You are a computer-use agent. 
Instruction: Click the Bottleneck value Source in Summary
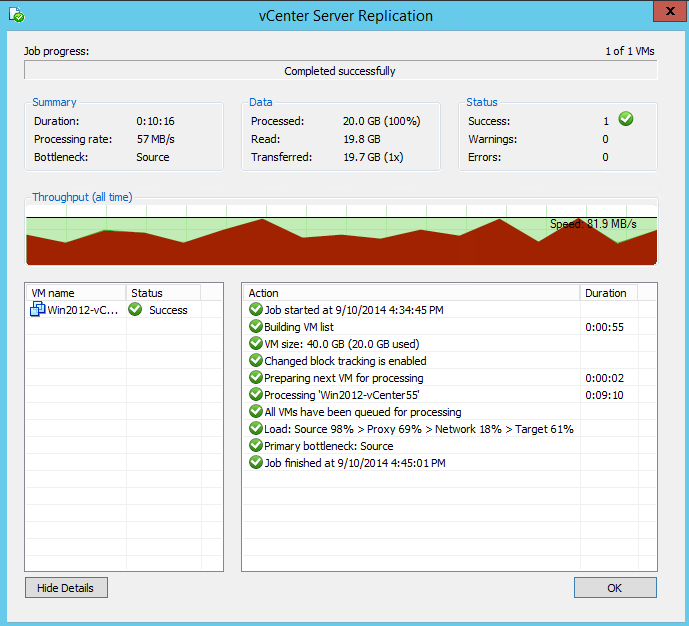152,157
